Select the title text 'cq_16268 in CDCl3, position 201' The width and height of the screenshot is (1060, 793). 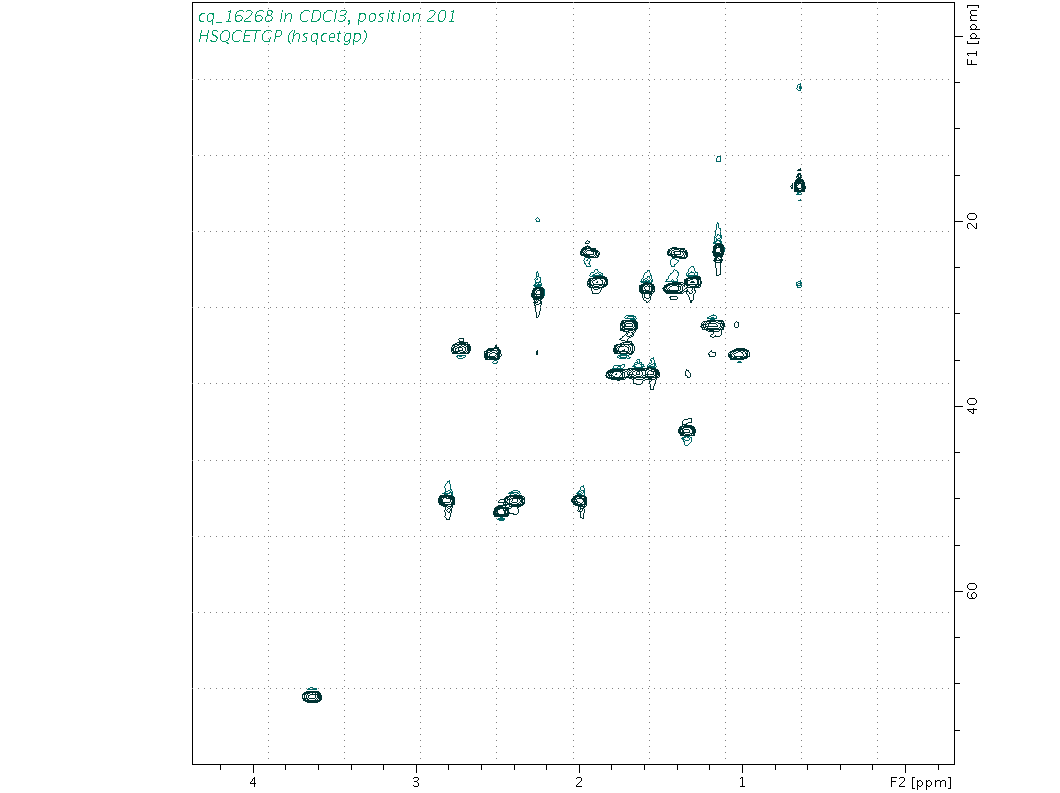(327, 16)
